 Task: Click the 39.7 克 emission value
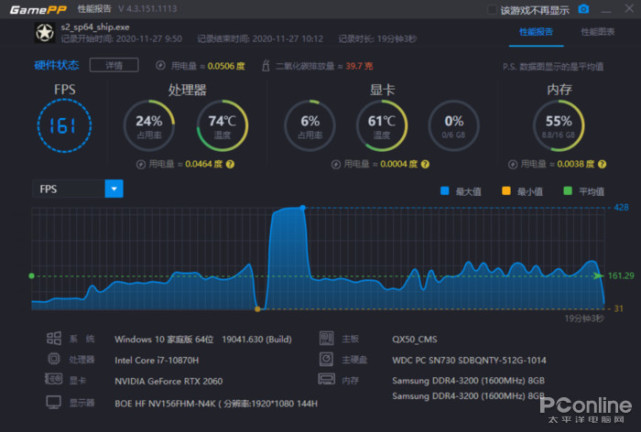[x=359, y=66]
